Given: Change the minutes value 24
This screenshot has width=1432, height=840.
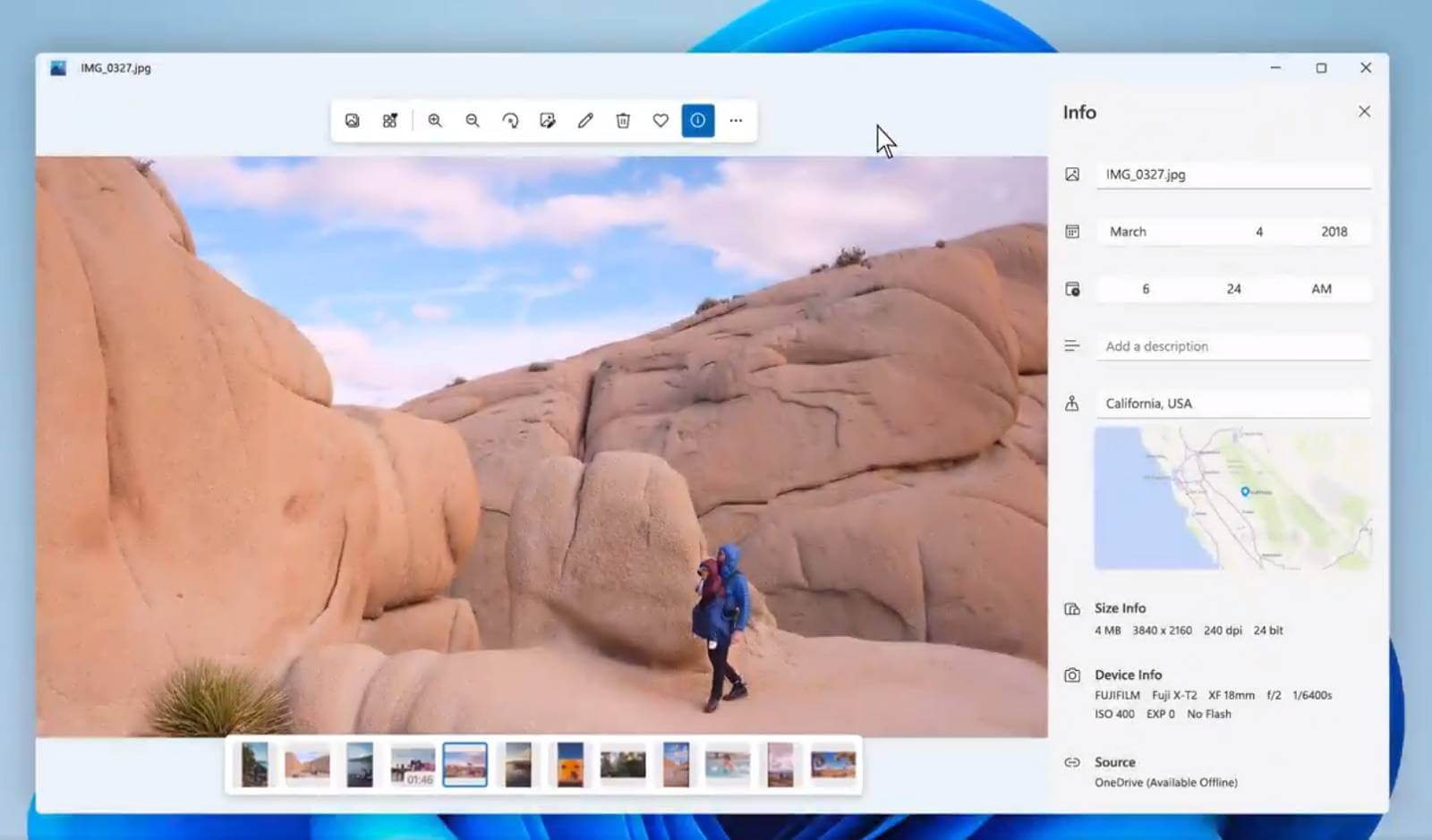Looking at the screenshot, I should click(1234, 289).
